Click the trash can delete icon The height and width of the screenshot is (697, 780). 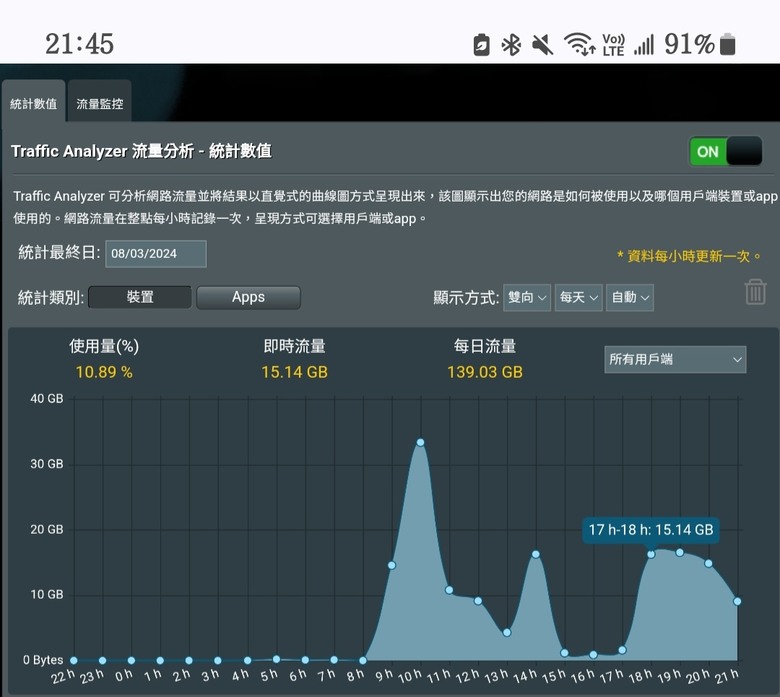point(755,292)
